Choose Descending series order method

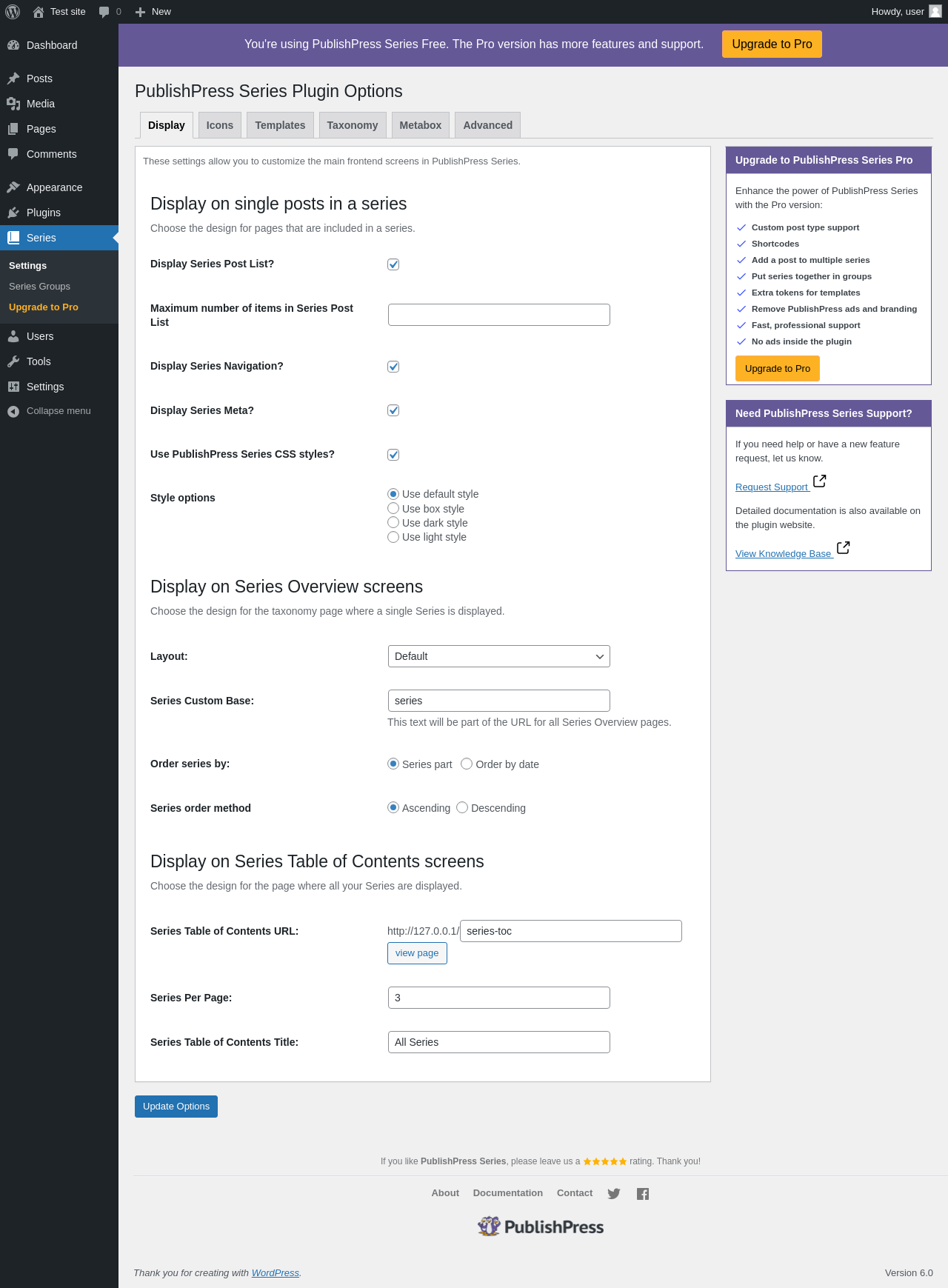(462, 807)
